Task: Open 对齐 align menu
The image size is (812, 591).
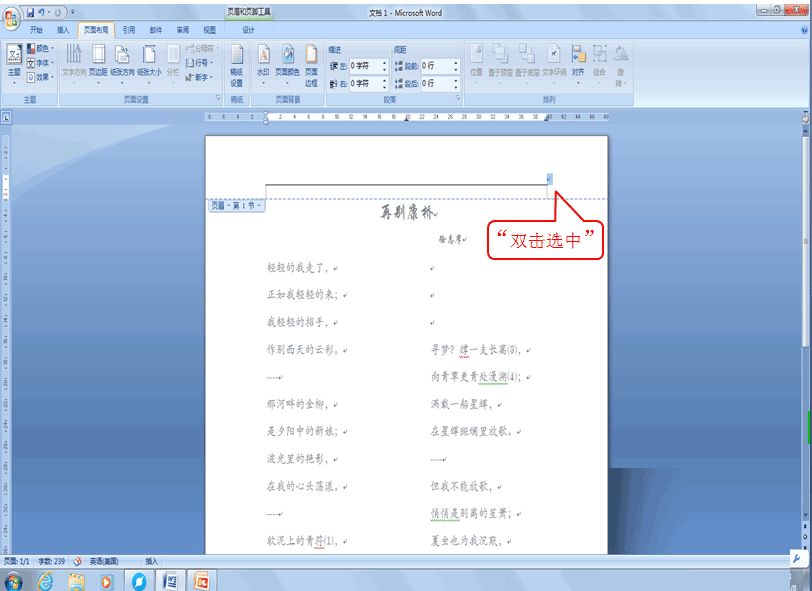Action: pyautogui.click(x=578, y=64)
